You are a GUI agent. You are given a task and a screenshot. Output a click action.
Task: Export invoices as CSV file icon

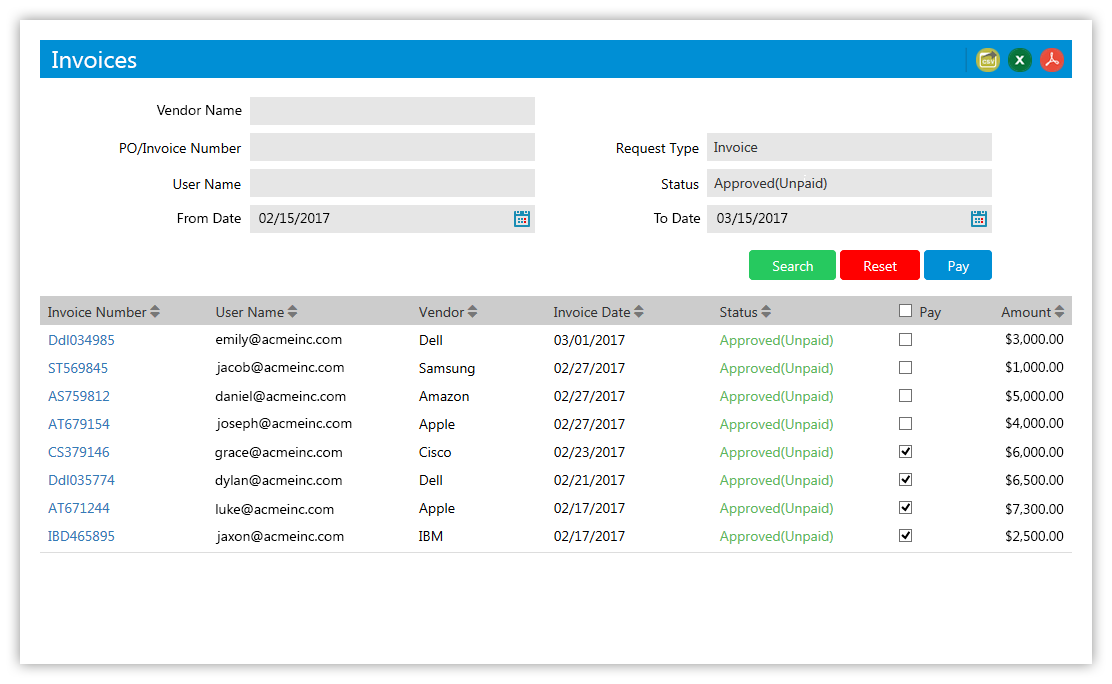pyautogui.click(x=987, y=60)
